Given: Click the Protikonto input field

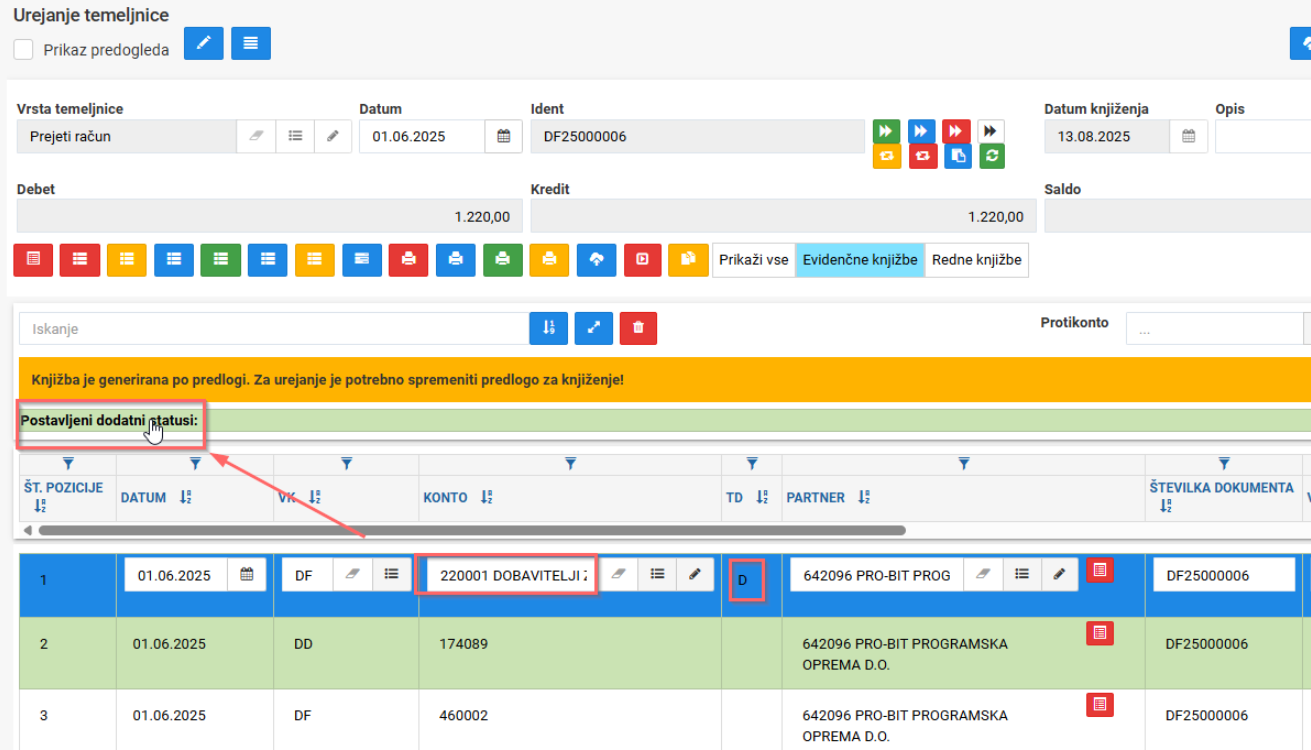Looking at the screenshot, I should click(1216, 328).
